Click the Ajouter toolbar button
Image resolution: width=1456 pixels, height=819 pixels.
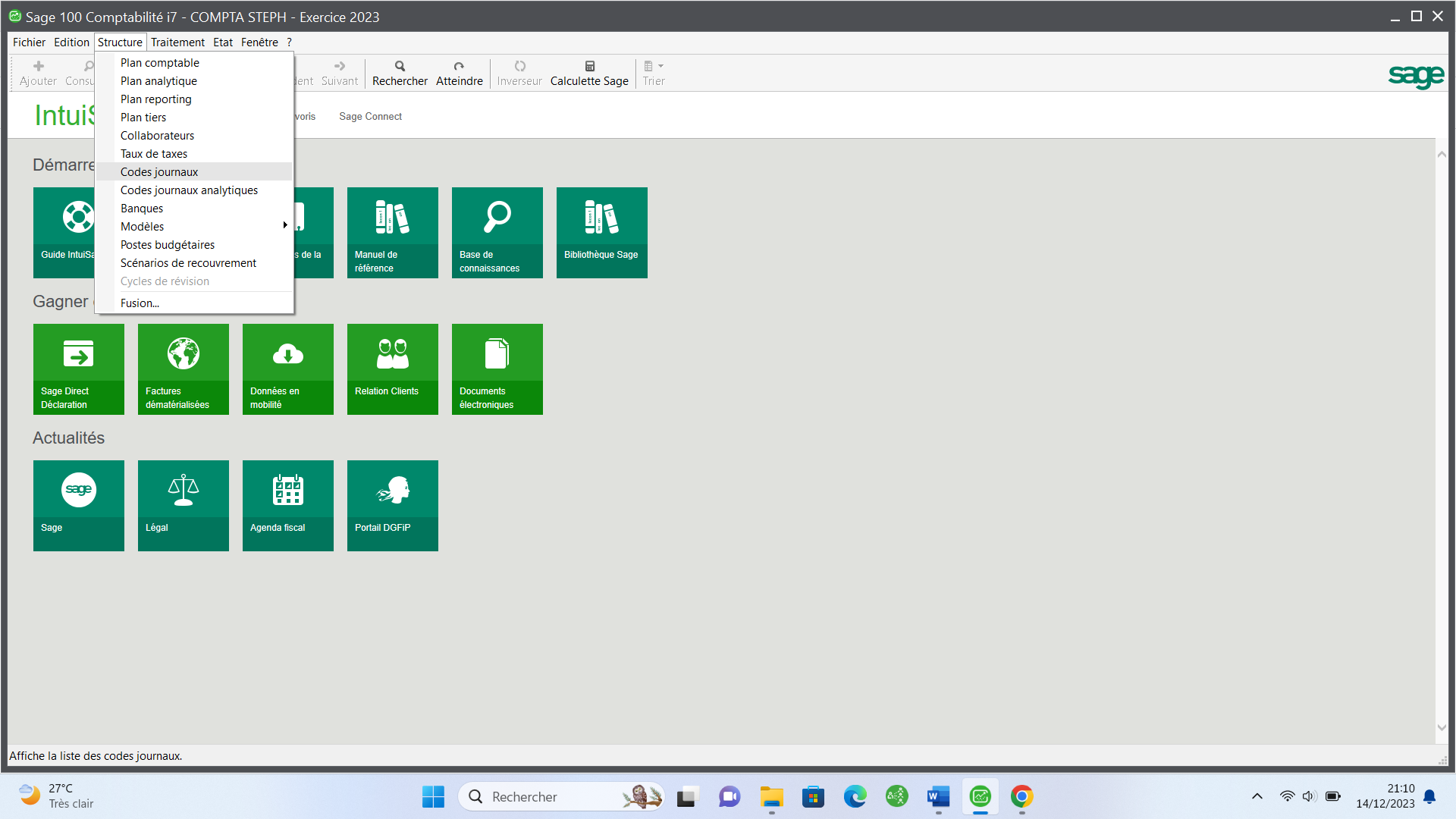(38, 74)
